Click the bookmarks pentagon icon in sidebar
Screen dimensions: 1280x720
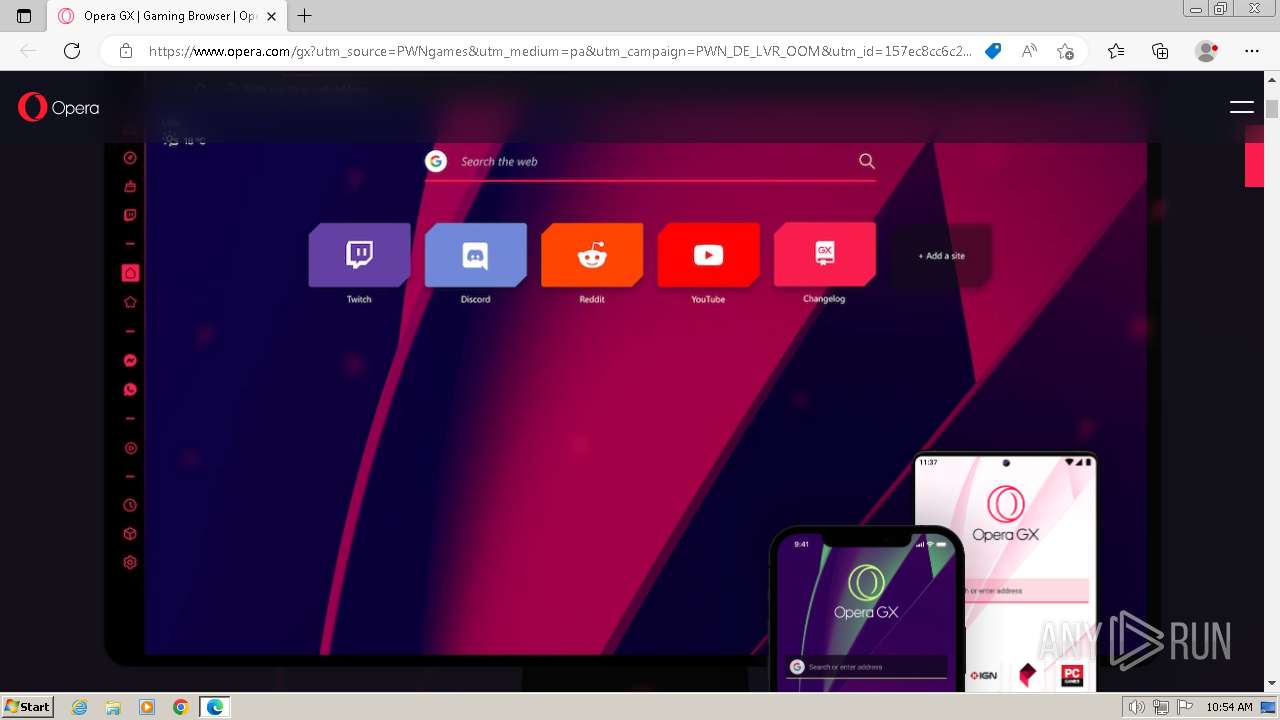click(x=130, y=302)
